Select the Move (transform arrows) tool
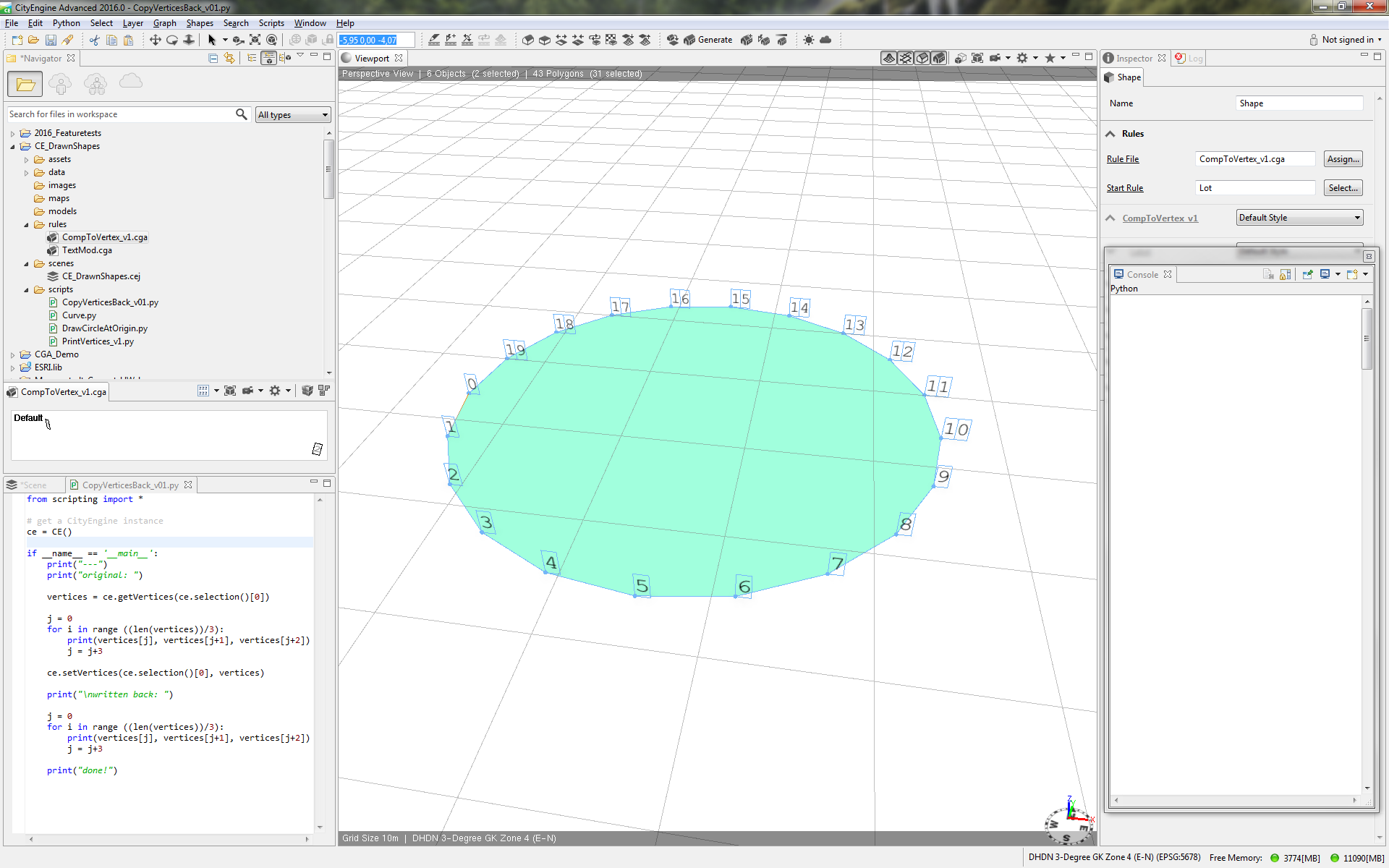This screenshot has width=1389, height=868. click(155, 40)
